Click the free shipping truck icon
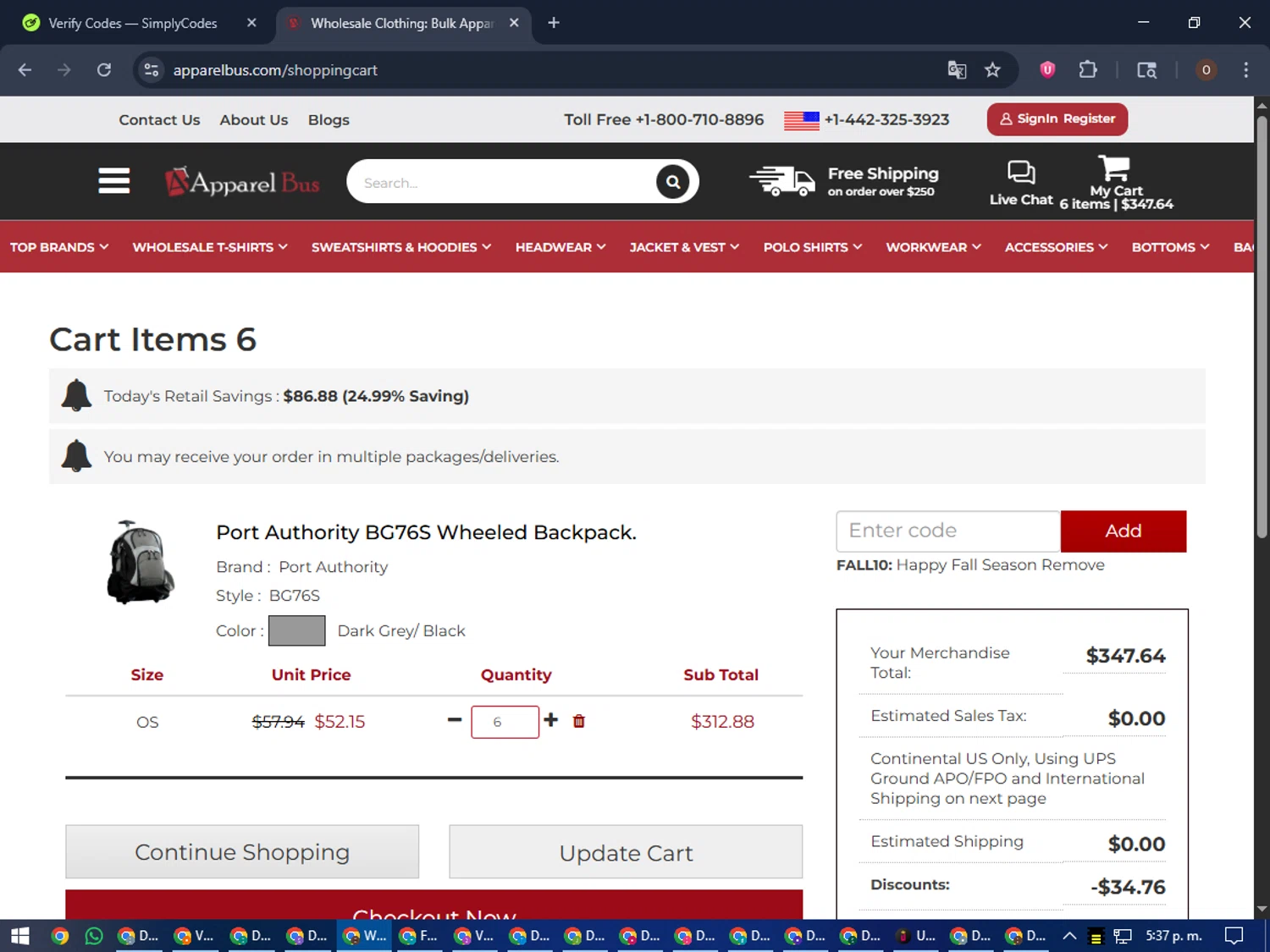The height and width of the screenshot is (952, 1270). pos(782,181)
